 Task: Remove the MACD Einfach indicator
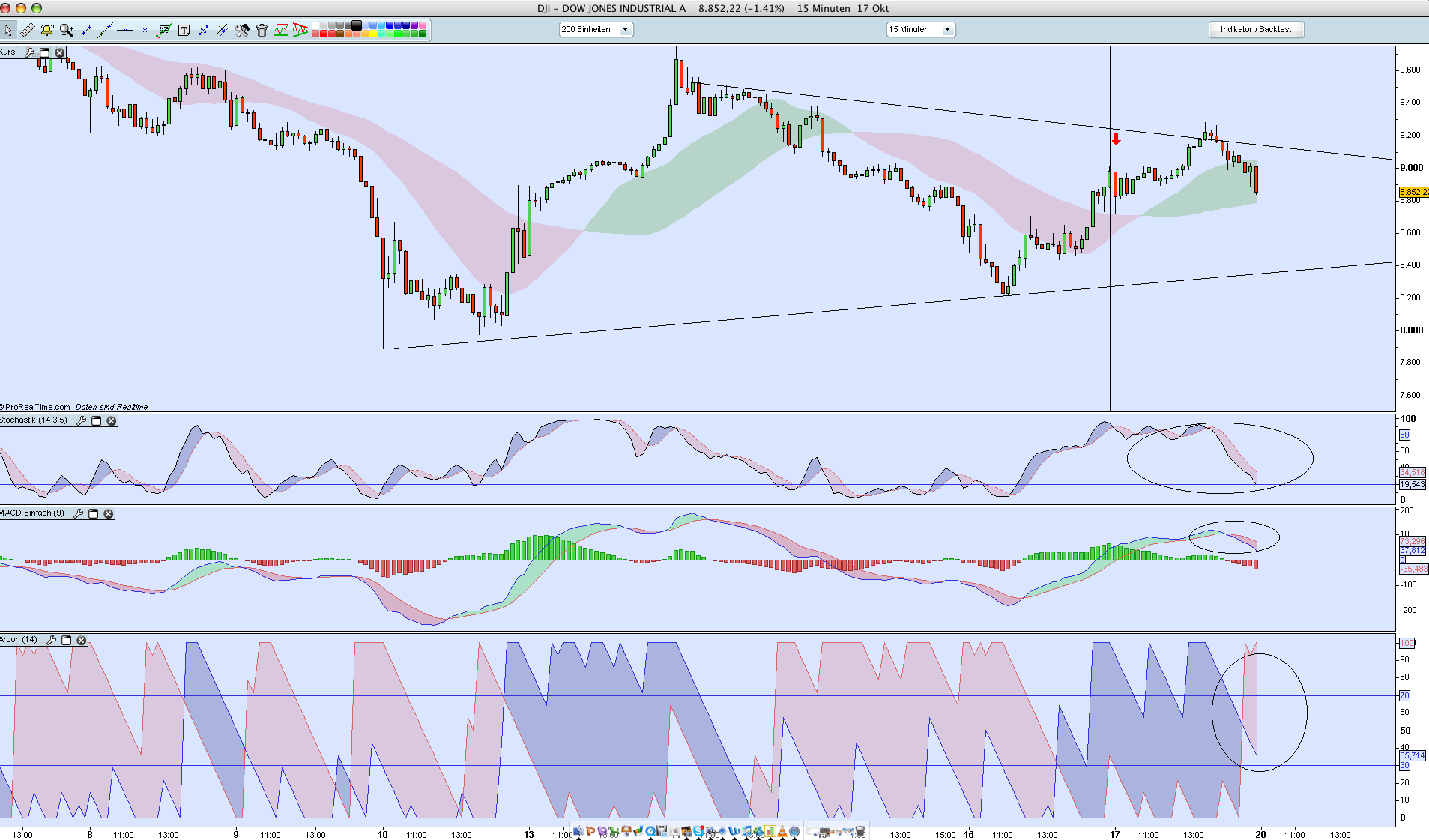pos(109,513)
